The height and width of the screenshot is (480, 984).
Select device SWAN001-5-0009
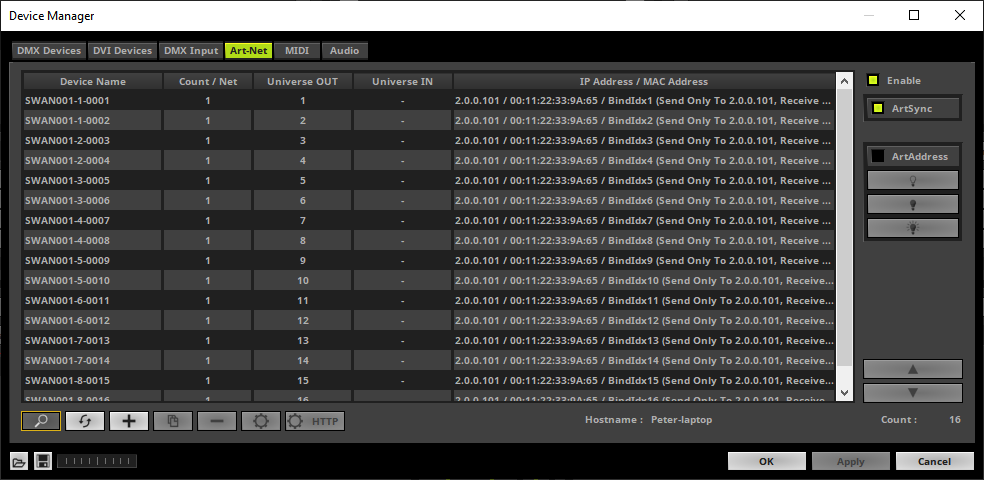(93, 261)
